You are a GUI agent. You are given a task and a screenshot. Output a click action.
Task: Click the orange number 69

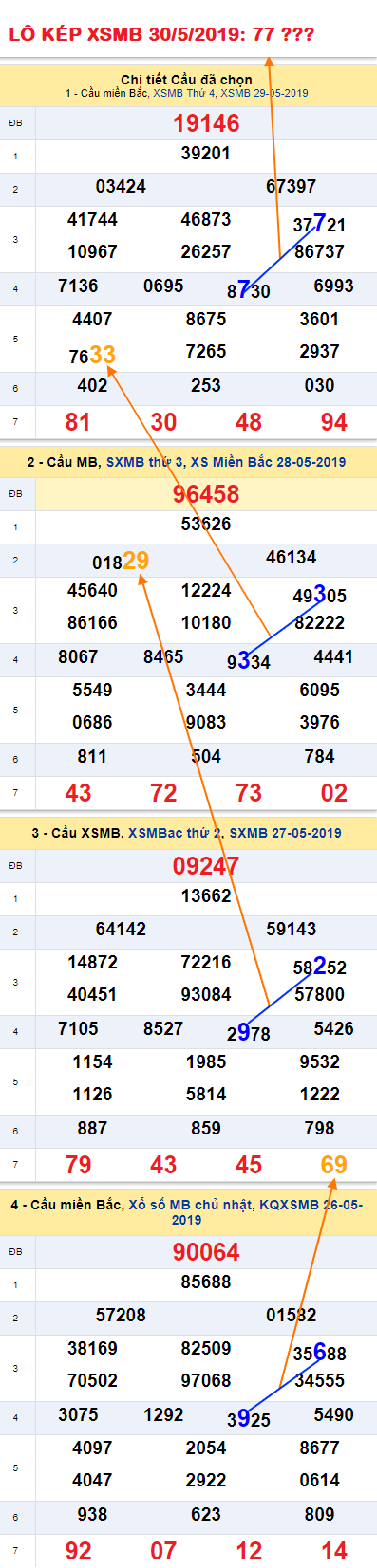pos(333,1165)
